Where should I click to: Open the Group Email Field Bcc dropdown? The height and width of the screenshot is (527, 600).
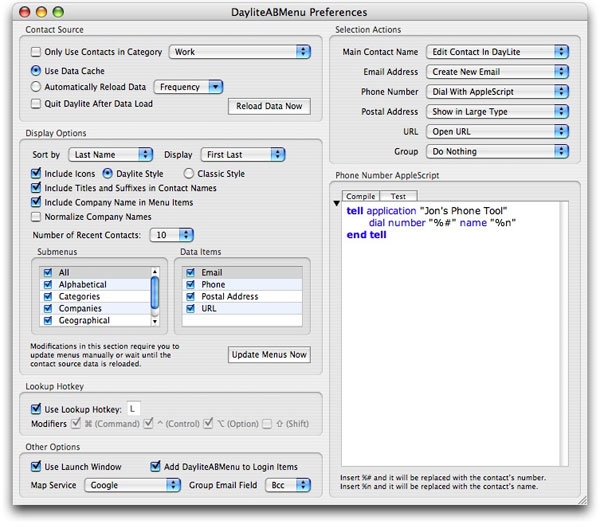(288, 485)
